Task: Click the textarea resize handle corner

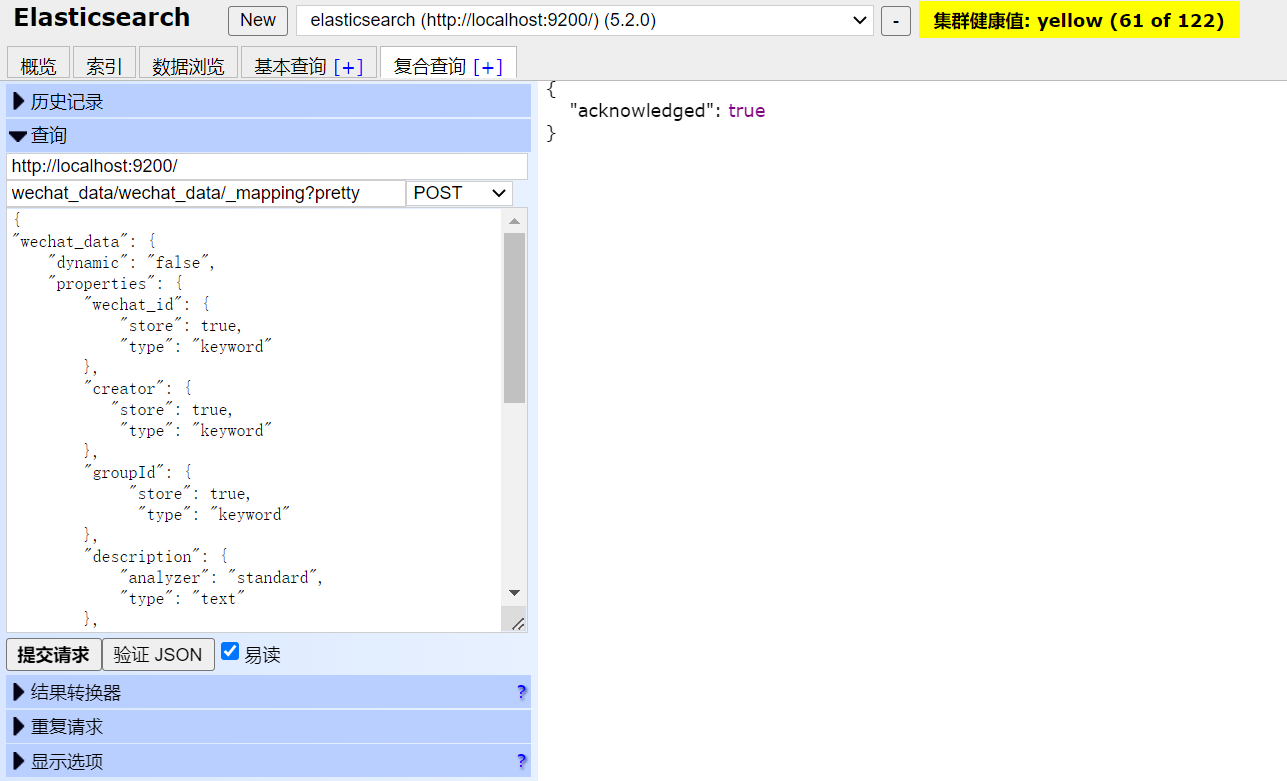Action: pyautogui.click(x=517, y=622)
